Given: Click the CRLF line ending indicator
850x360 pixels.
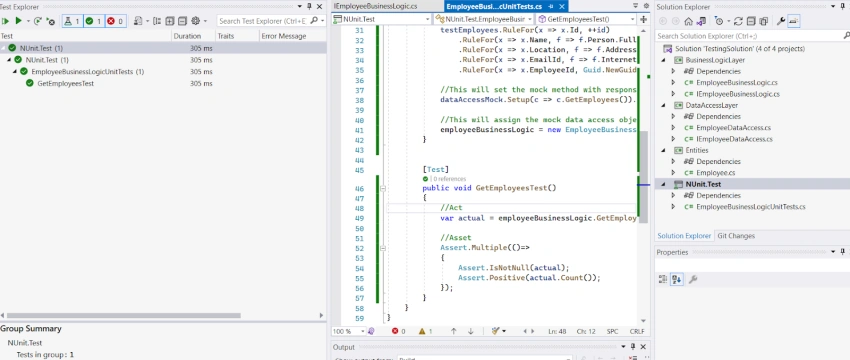Looking at the screenshot, I should click(637, 331).
